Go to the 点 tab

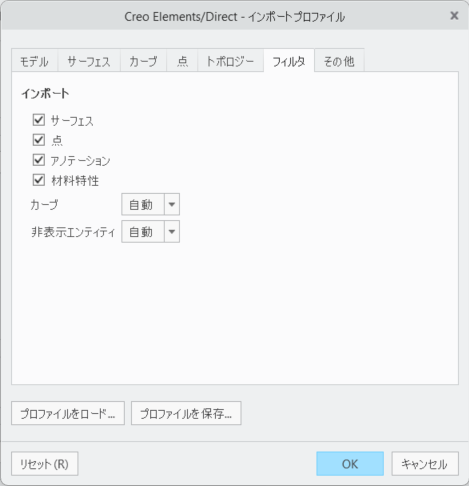[182, 61]
